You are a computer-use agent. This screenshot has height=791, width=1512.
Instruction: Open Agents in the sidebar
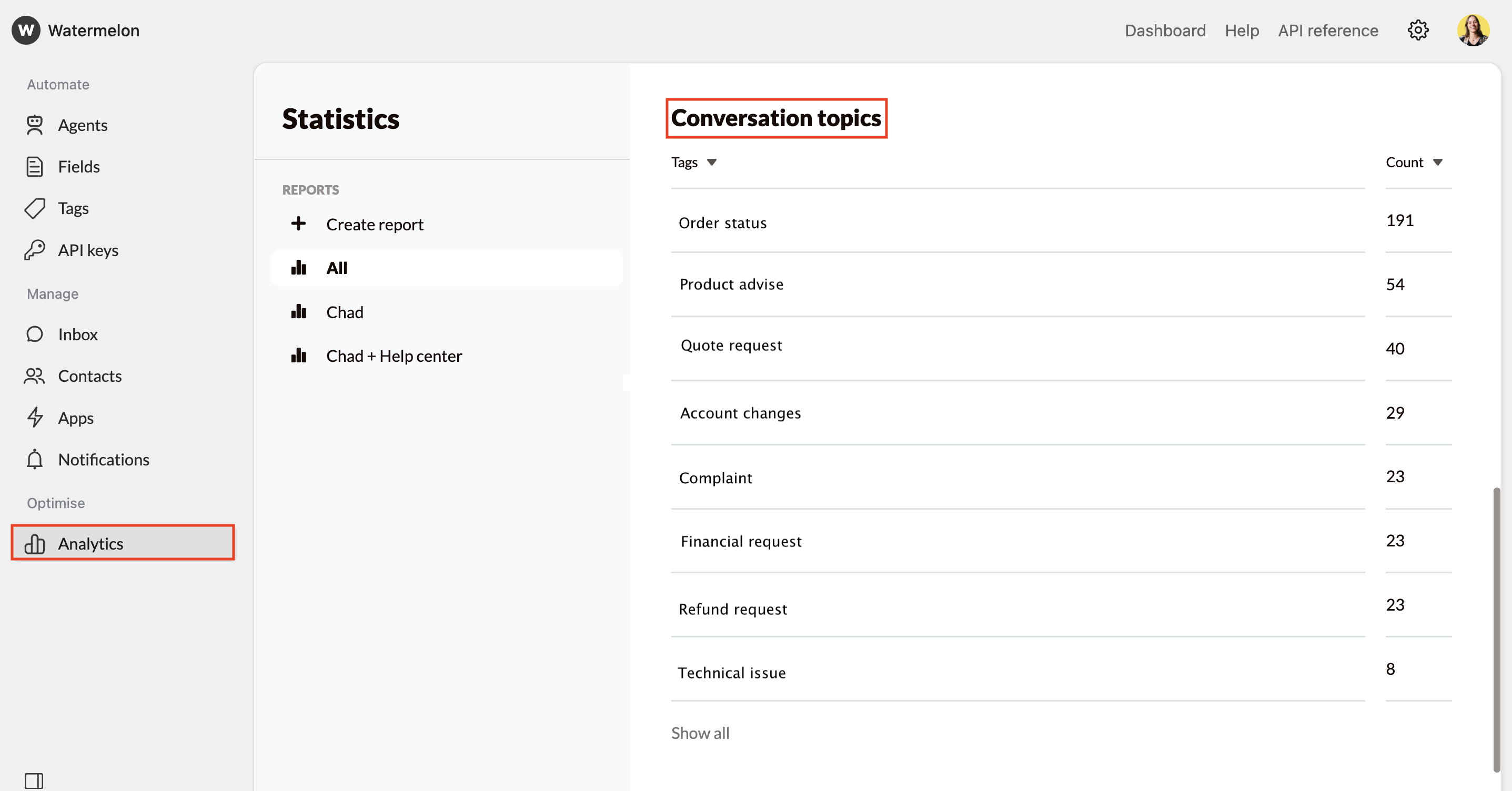coord(82,125)
